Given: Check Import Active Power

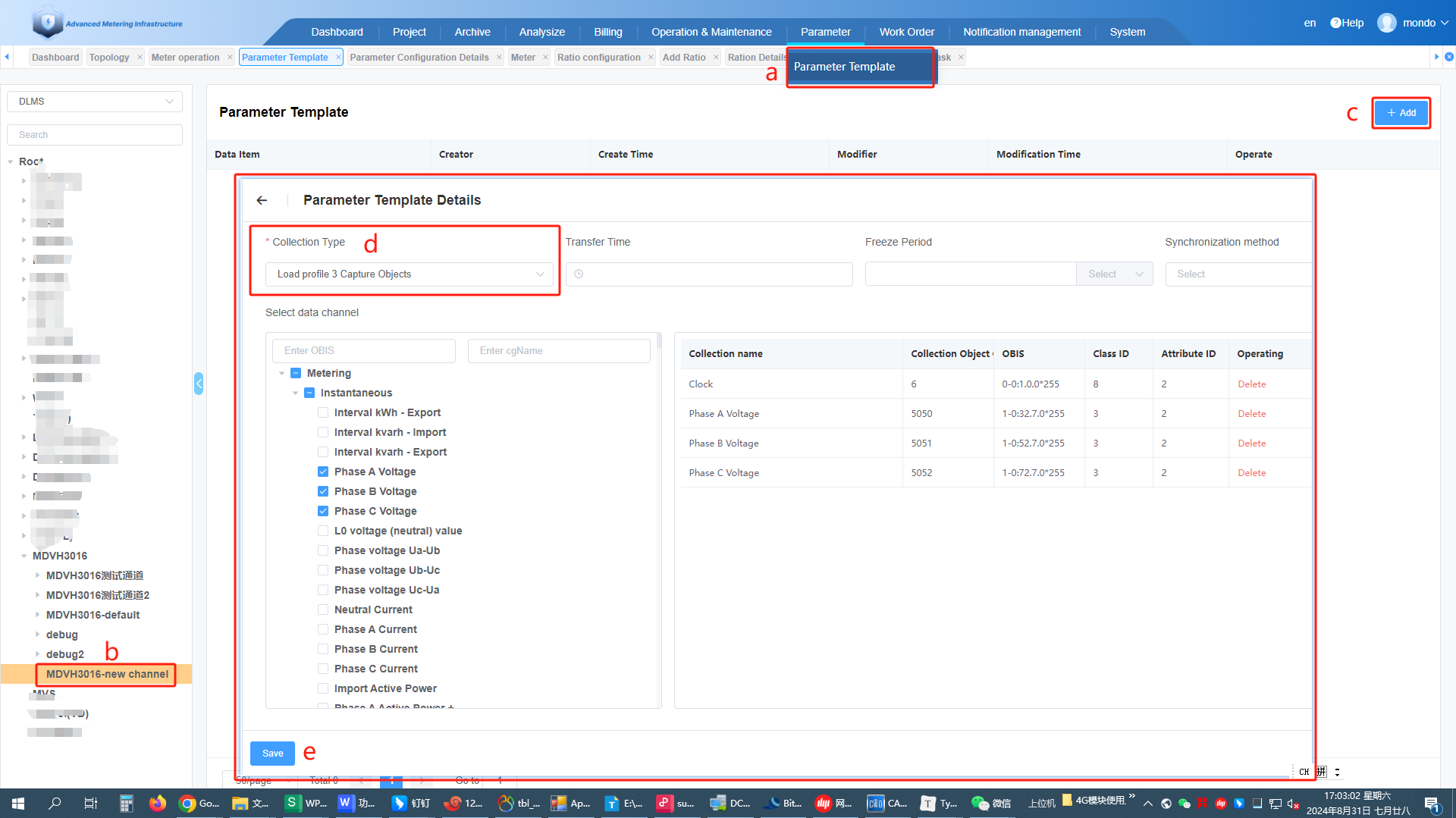Looking at the screenshot, I should tap(323, 688).
